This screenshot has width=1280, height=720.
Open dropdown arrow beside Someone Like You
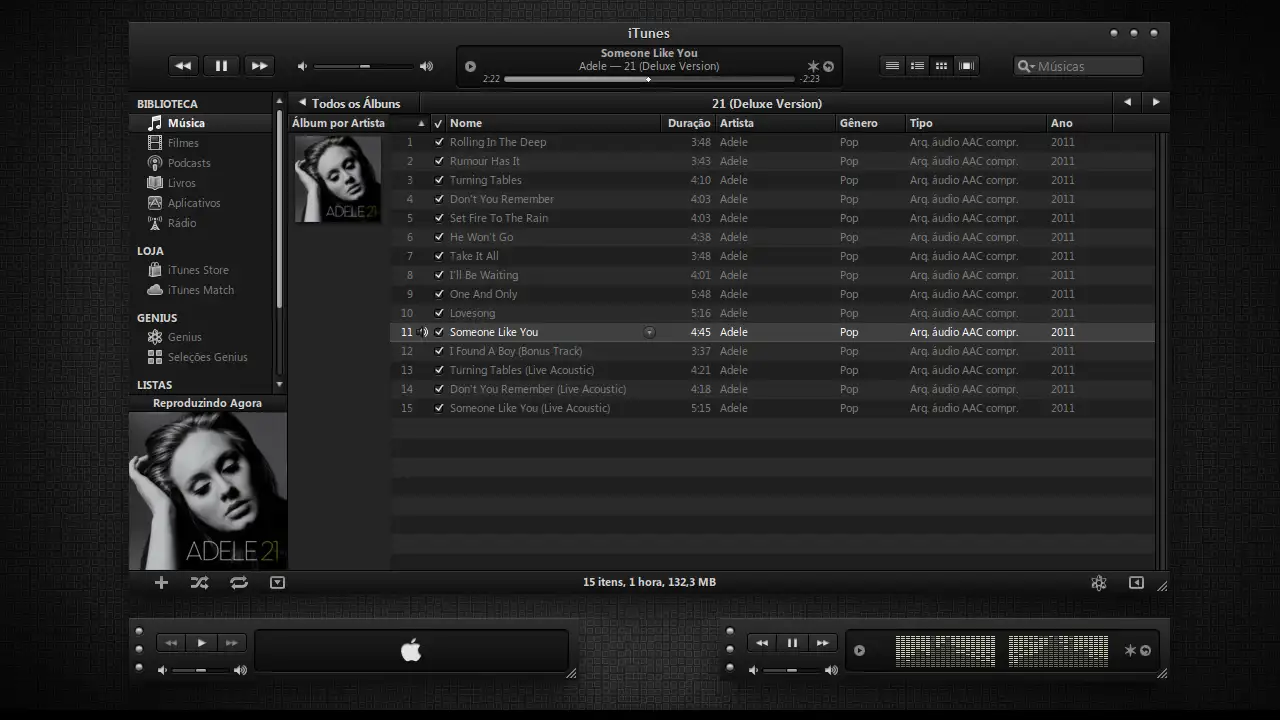pyautogui.click(x=649, y=332)
